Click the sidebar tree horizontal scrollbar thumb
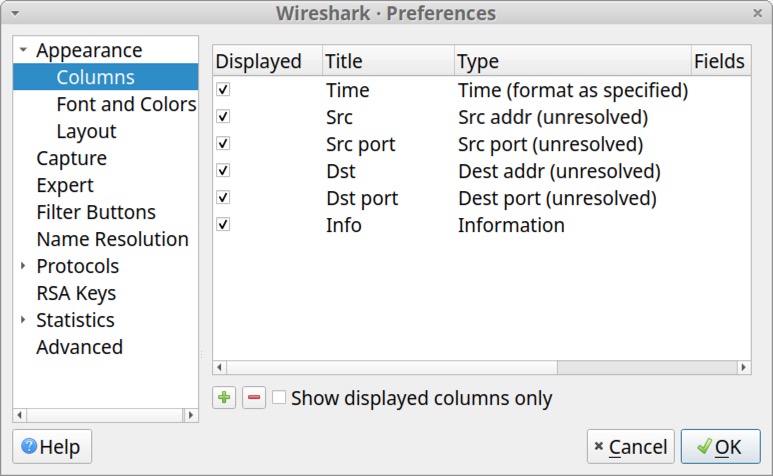Image resolution: width=773 pixels, height=476 pixels. pos(105,415)
